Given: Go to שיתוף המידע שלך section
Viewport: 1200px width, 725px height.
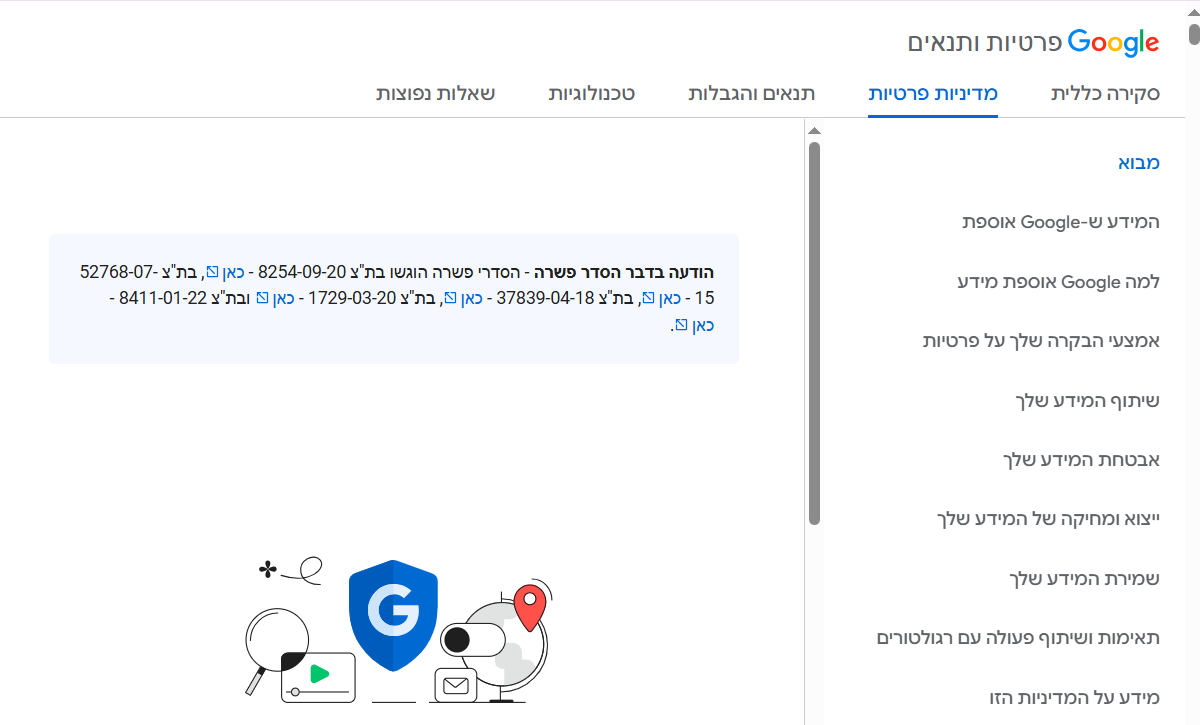Looking at the screenshot, I should pyautogui.click(x=1088, y=400).
